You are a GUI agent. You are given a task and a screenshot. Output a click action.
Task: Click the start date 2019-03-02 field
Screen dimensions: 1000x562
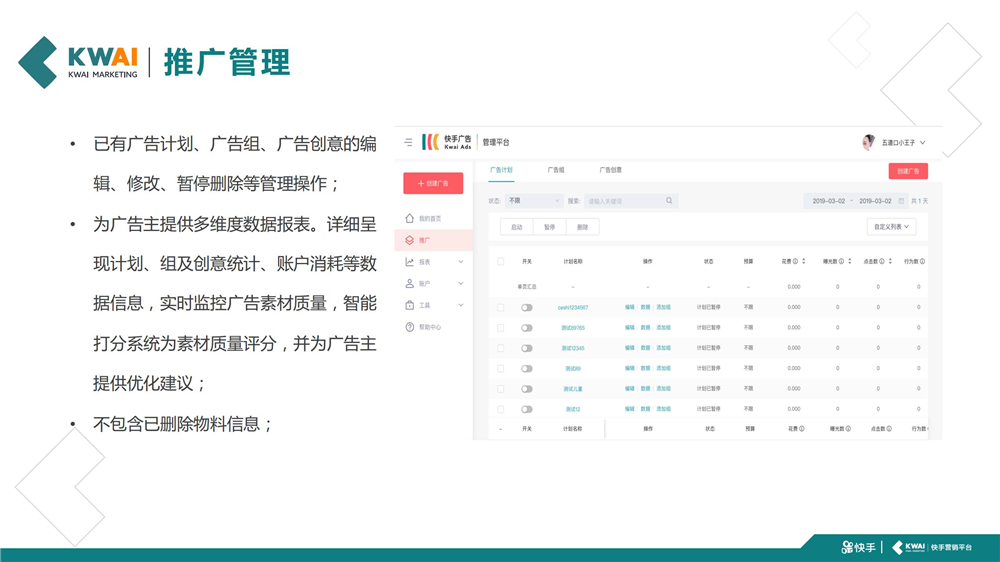(828, 201)
